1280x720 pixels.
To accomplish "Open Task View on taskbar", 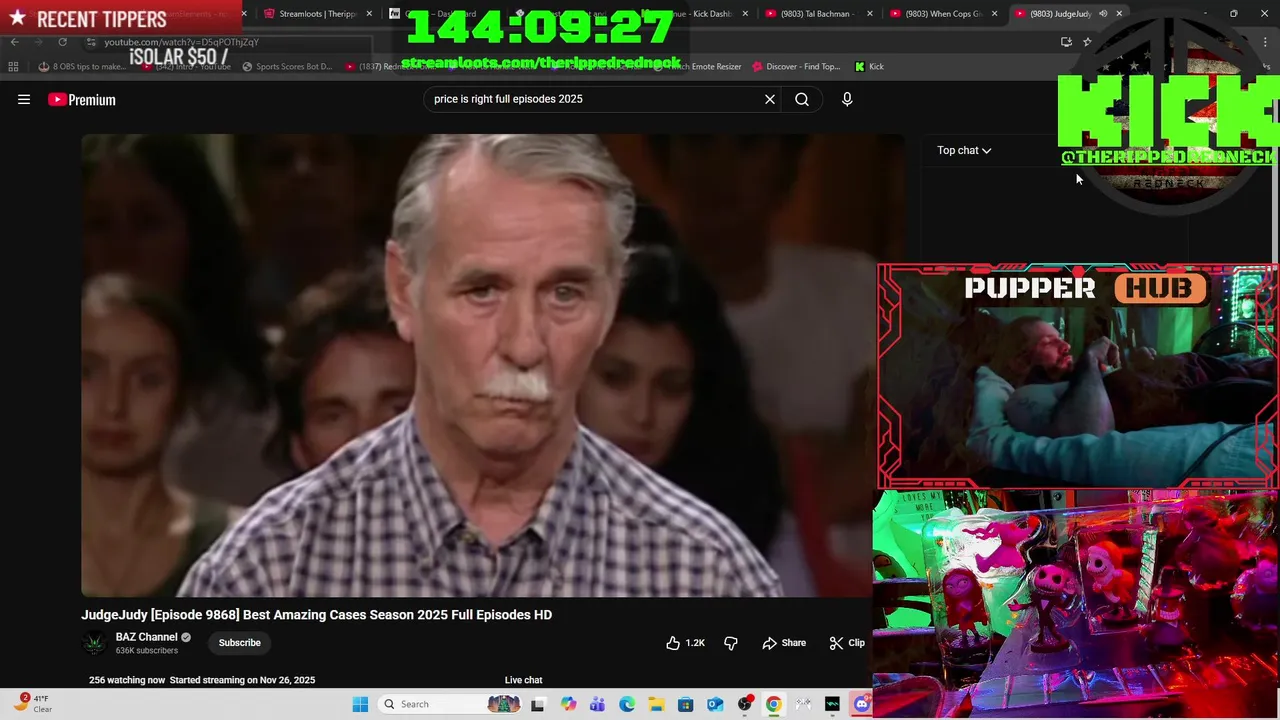I will tap(537, 704).
